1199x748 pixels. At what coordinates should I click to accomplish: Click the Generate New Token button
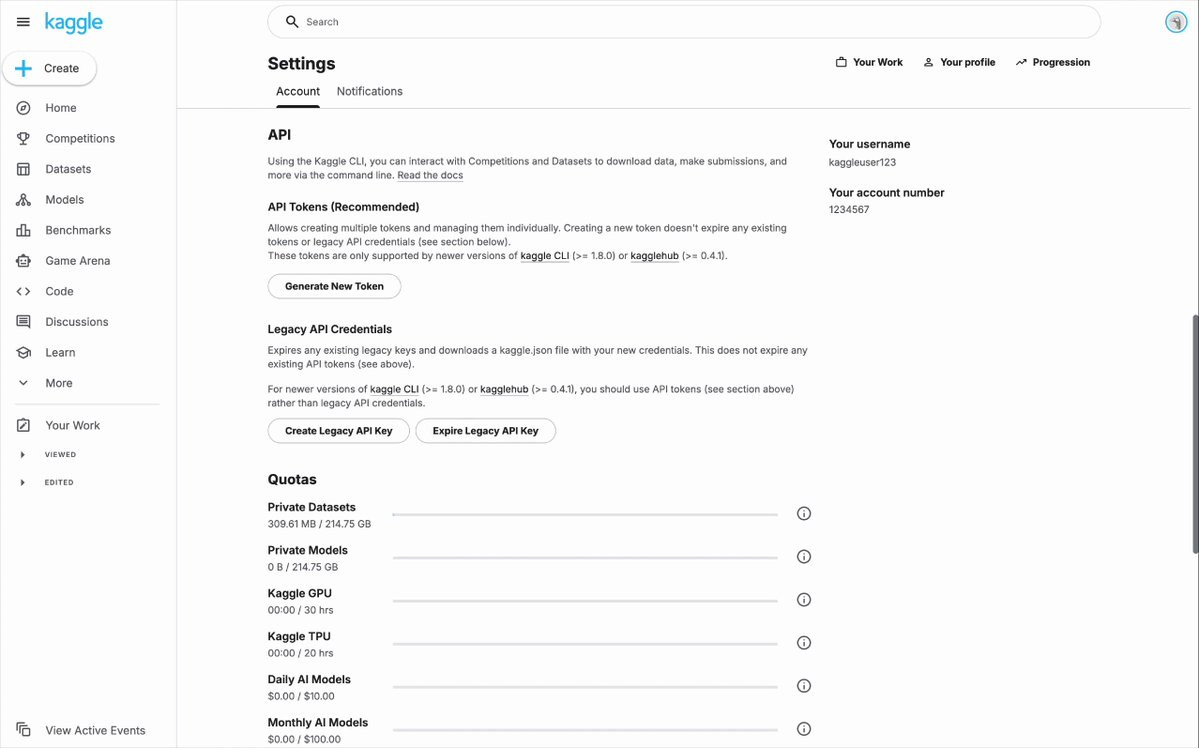[334, 286]
